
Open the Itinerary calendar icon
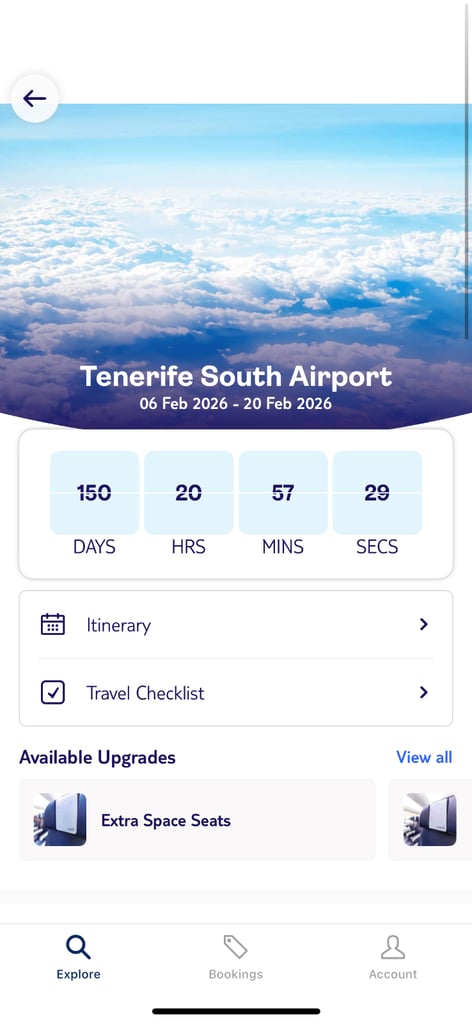click(53, 624)
